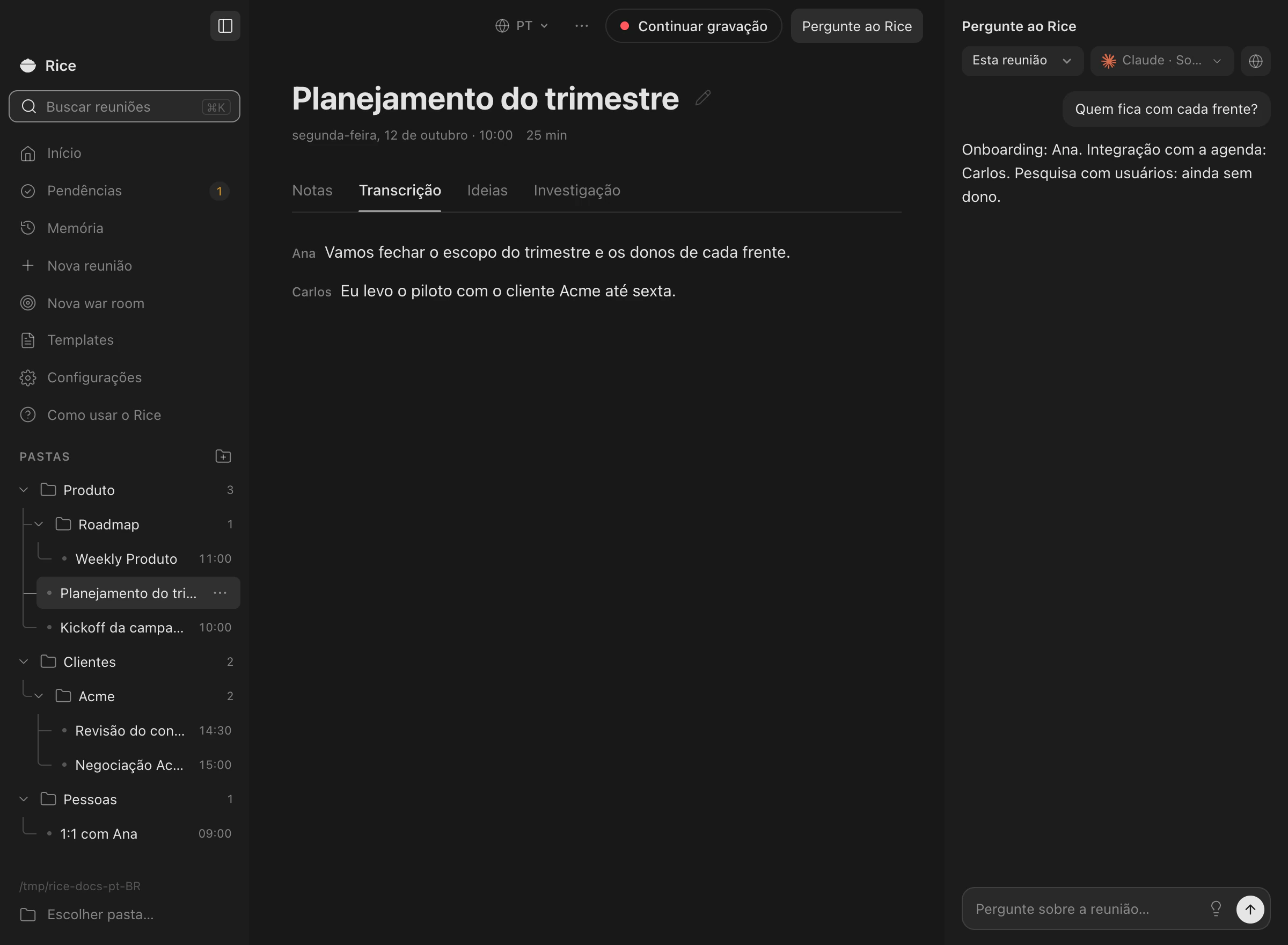
Task: Open the PT language dropdown
Action: [x=522, y=26]
